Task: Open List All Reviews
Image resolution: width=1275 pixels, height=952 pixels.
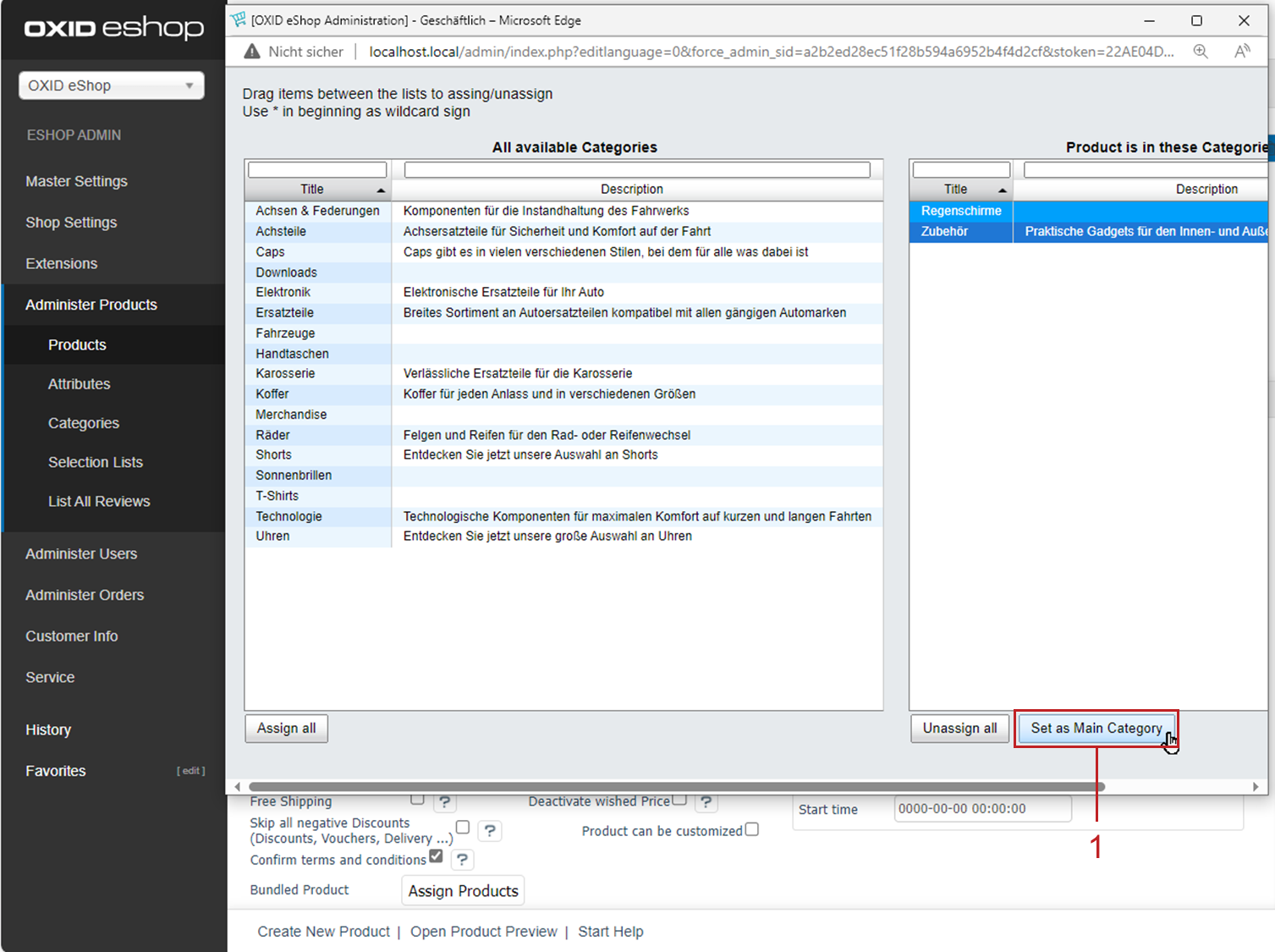Action: pos(99,501)
